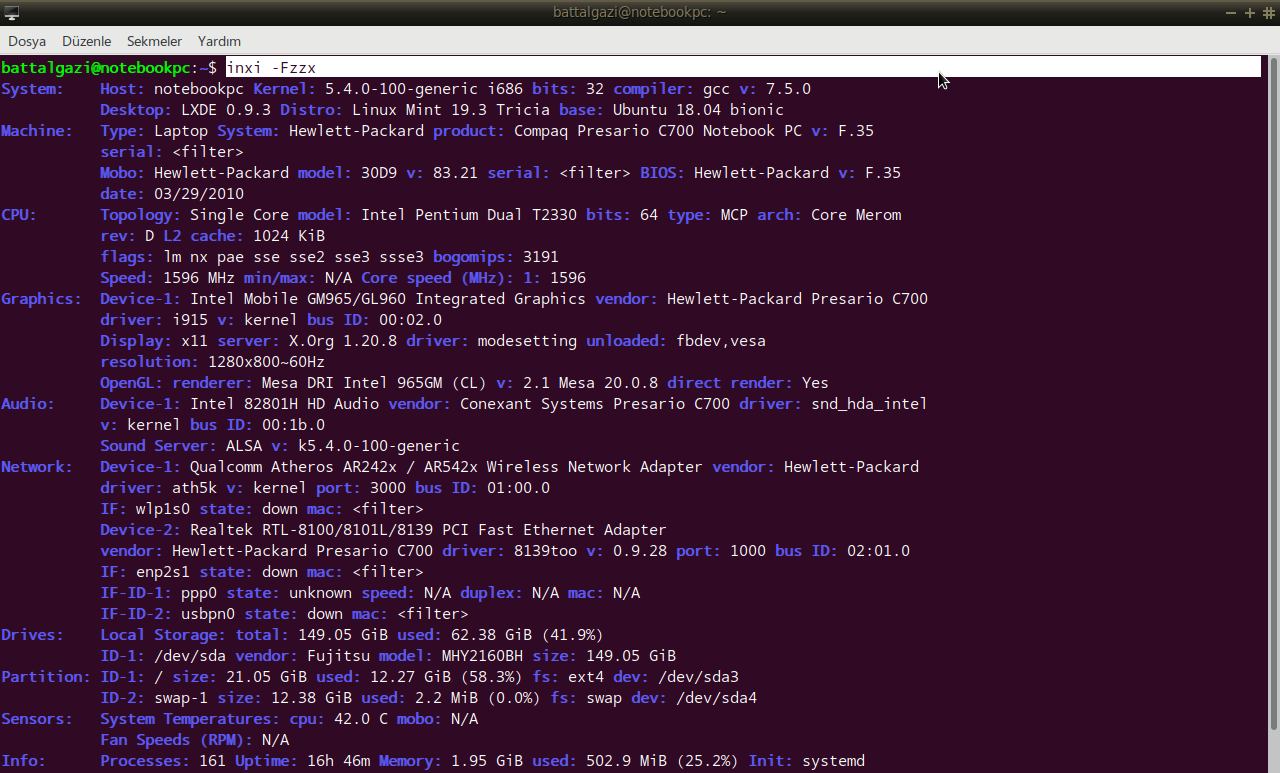1280x773 pixels.
Task: Click interface name 'wlp1s0'
Action: coord(163,509)
